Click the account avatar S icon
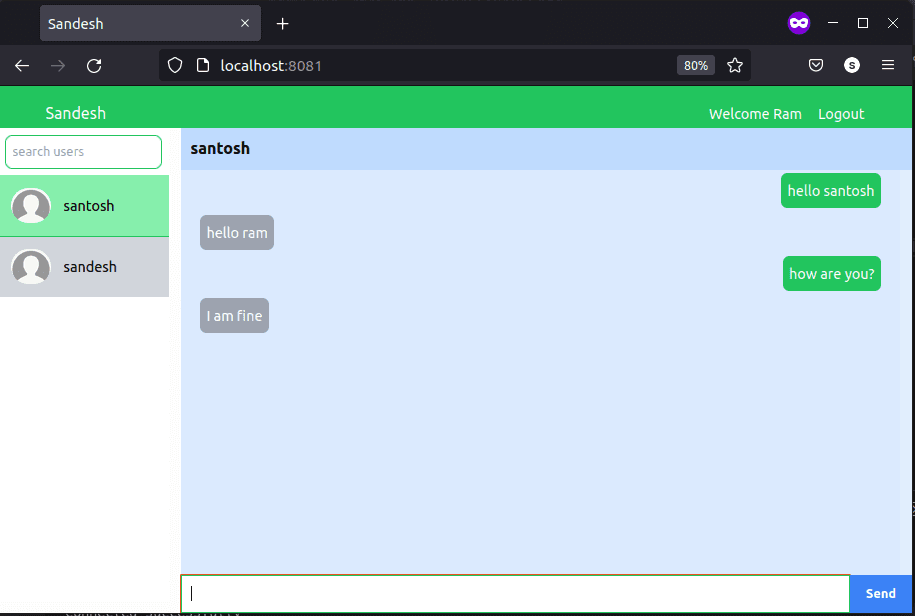Screen dimensions: 915x616 [851, 65]
